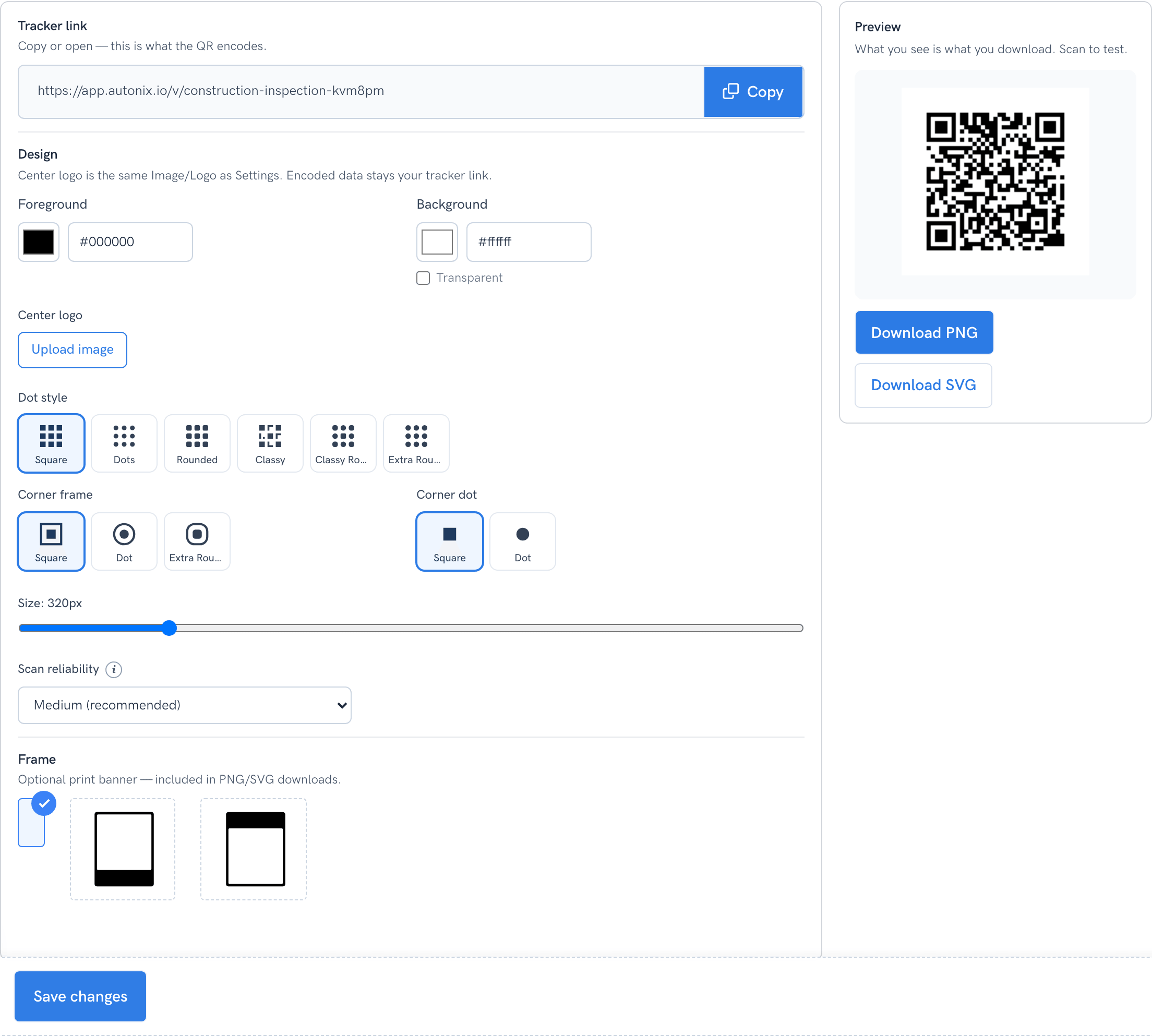Image resolution: width=1152 pixels, height=1036 pixels.
Task: Open the foreground color swatch picker
Action: coord(39,242)
